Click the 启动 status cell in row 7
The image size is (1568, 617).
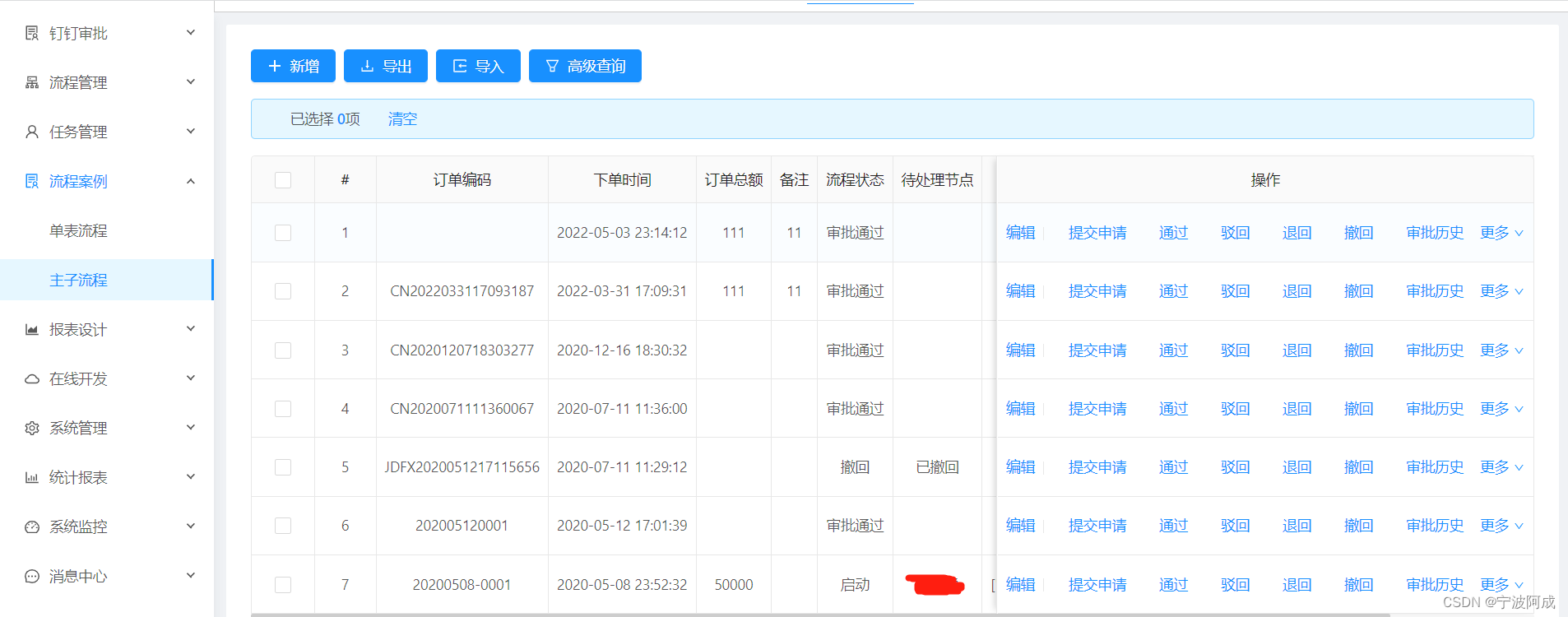855,585
